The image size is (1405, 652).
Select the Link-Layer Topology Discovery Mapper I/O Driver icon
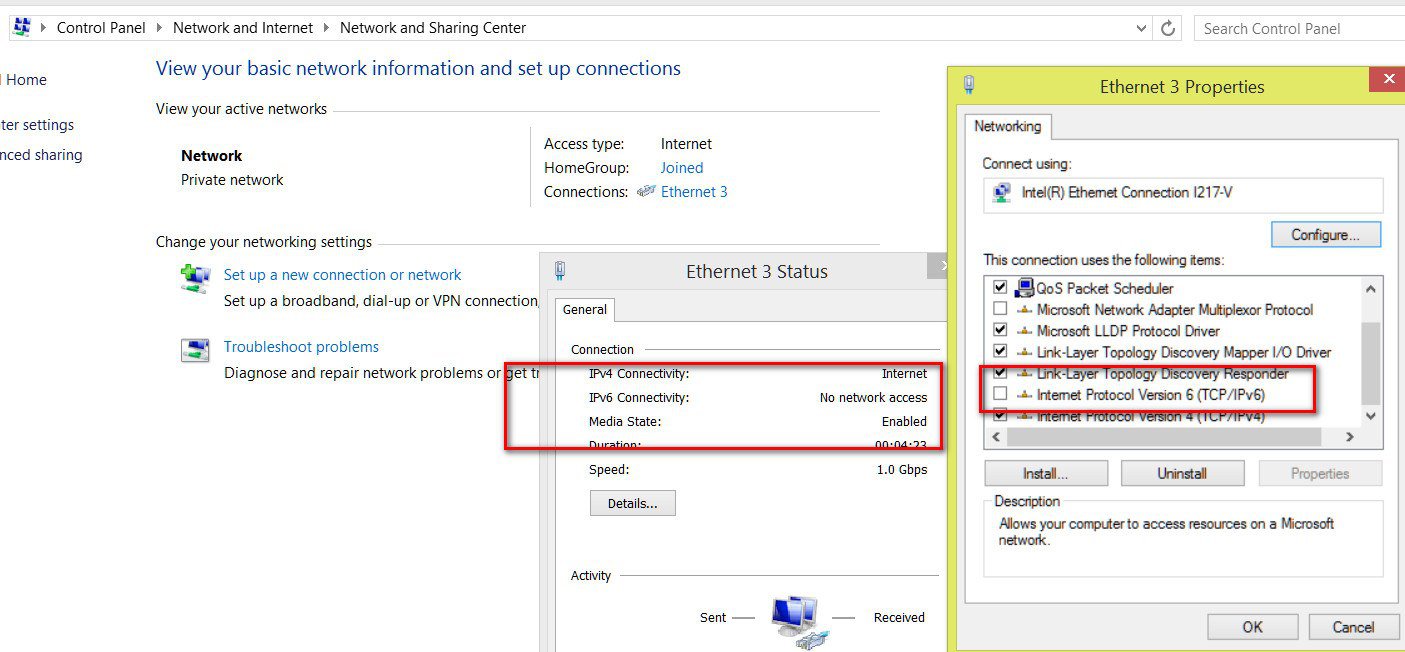pyautogui.click(x=1024, y=352)
